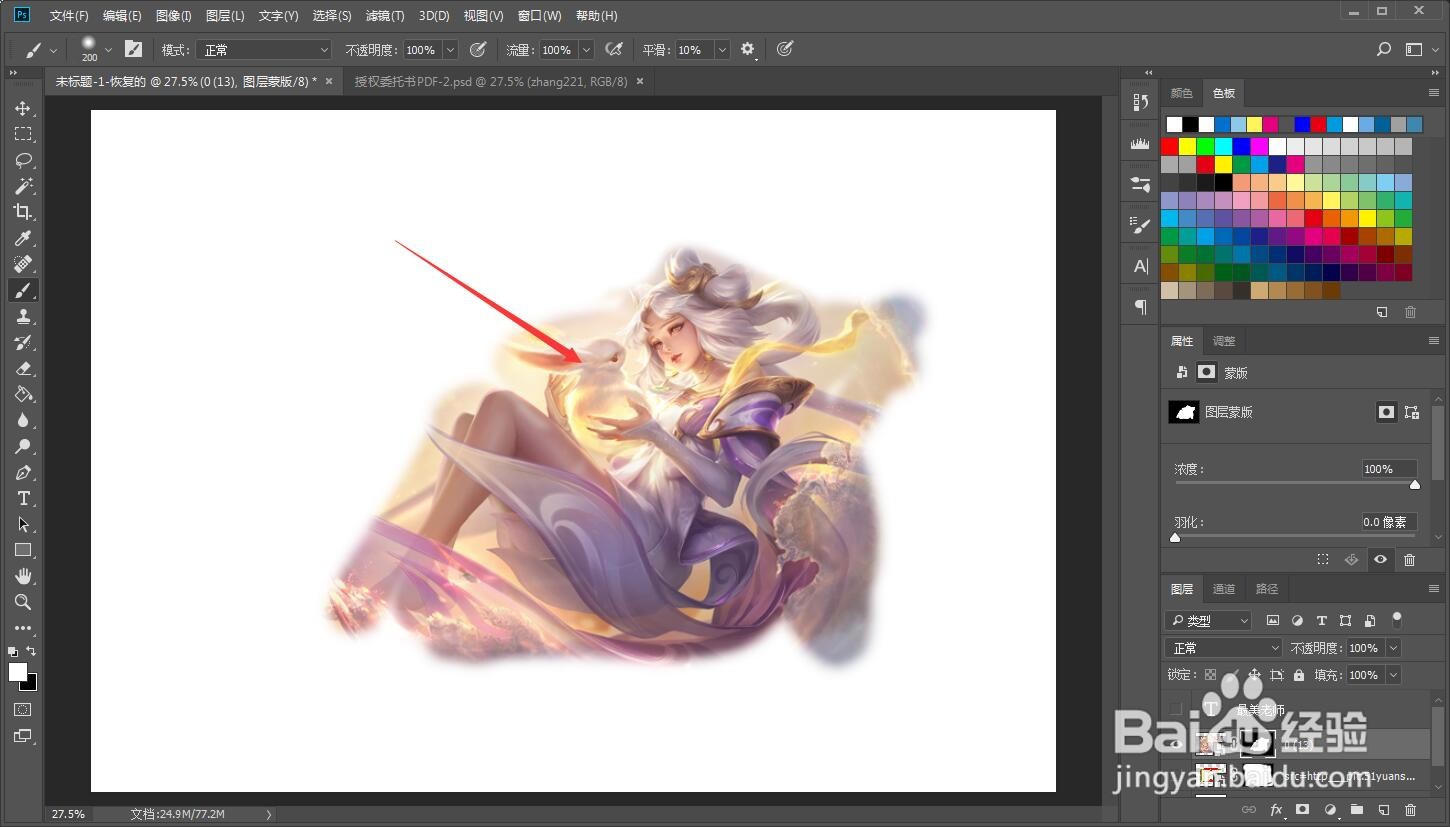Image resolution: width=1450 pixels, height=827 pixels.
Task: Toggle filter for type layers
Action: click(x=1321, y=620)
